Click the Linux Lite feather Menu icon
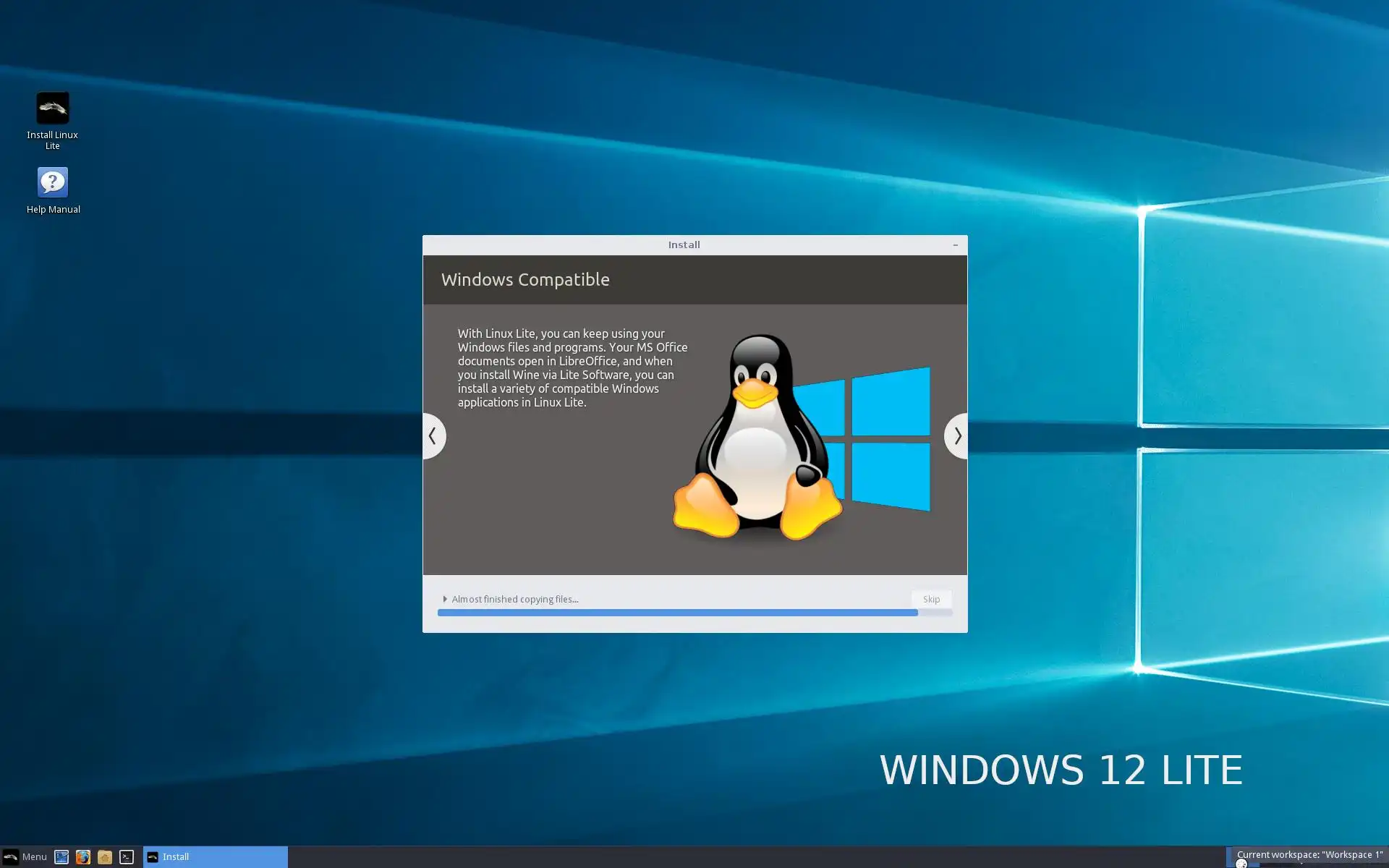 [x=11, y=857]
